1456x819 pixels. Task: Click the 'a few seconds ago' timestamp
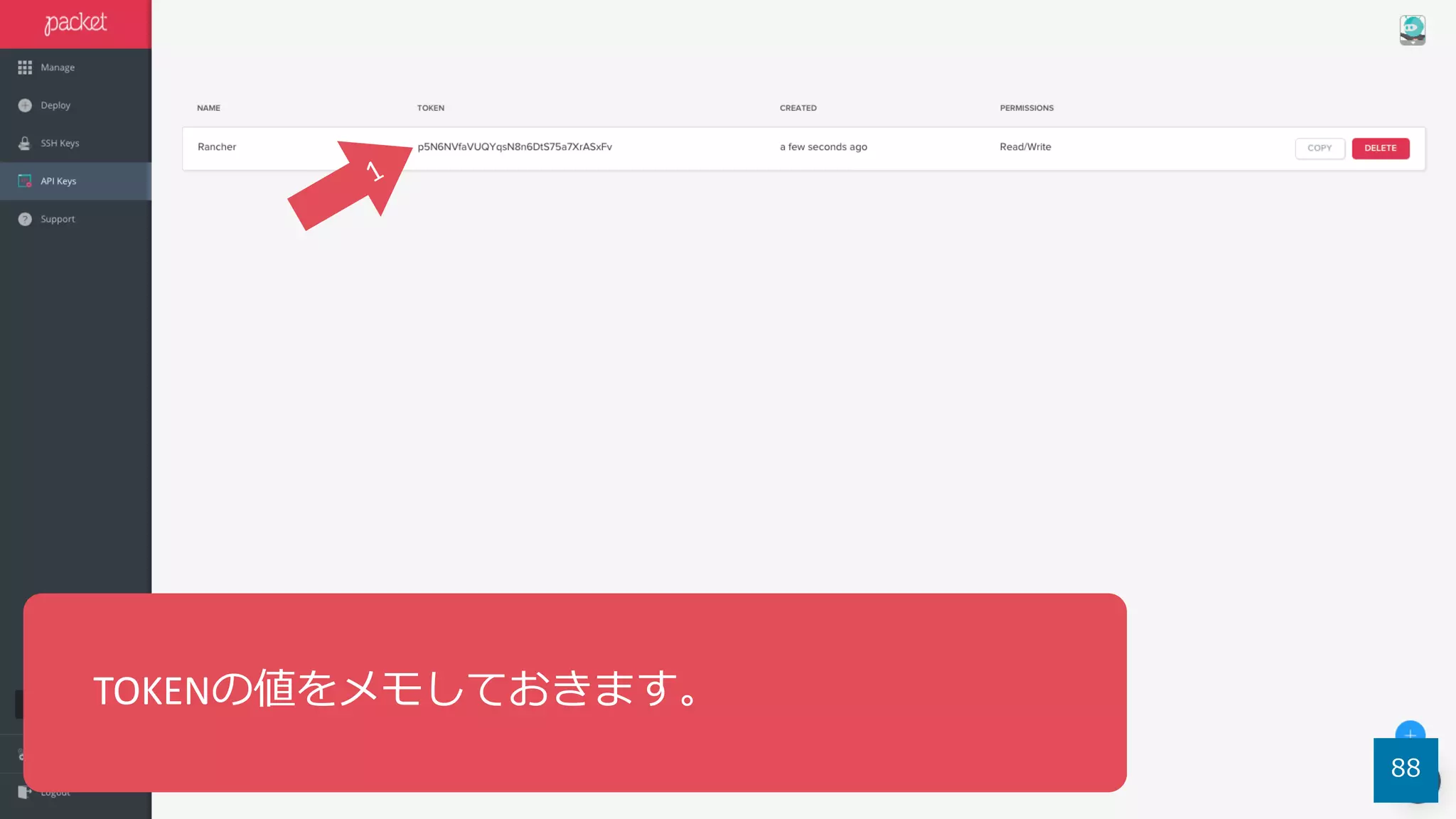[823, 146]
